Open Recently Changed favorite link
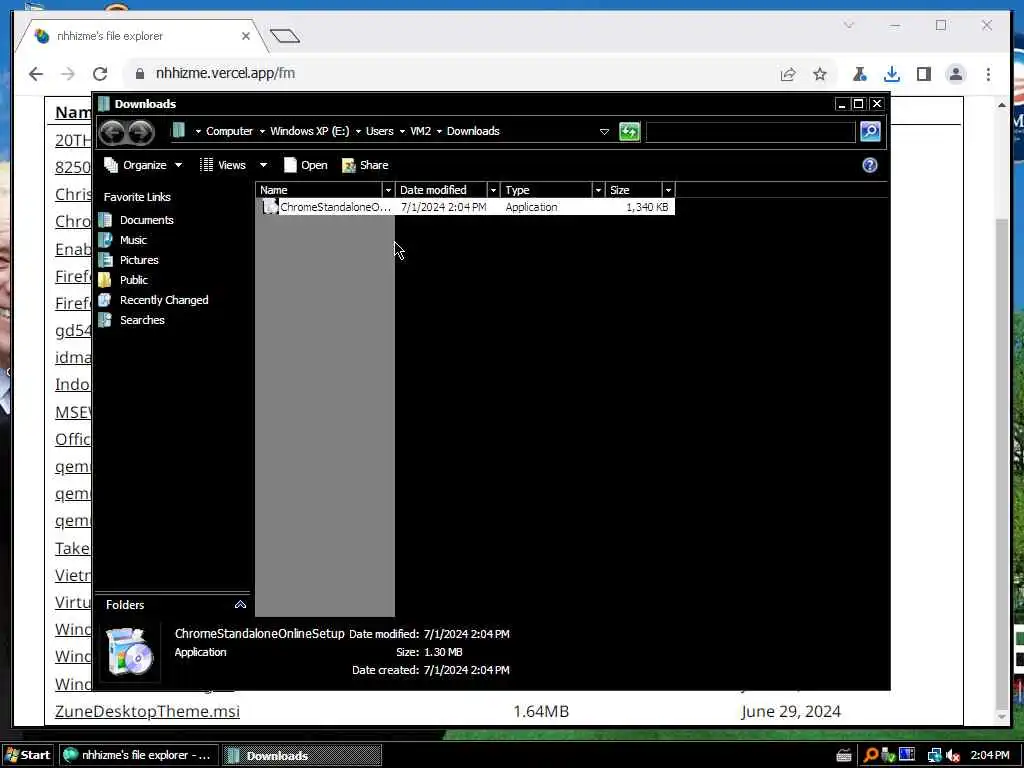The height and width of the screenshot is (768, 1024). [x=164, y=300]
